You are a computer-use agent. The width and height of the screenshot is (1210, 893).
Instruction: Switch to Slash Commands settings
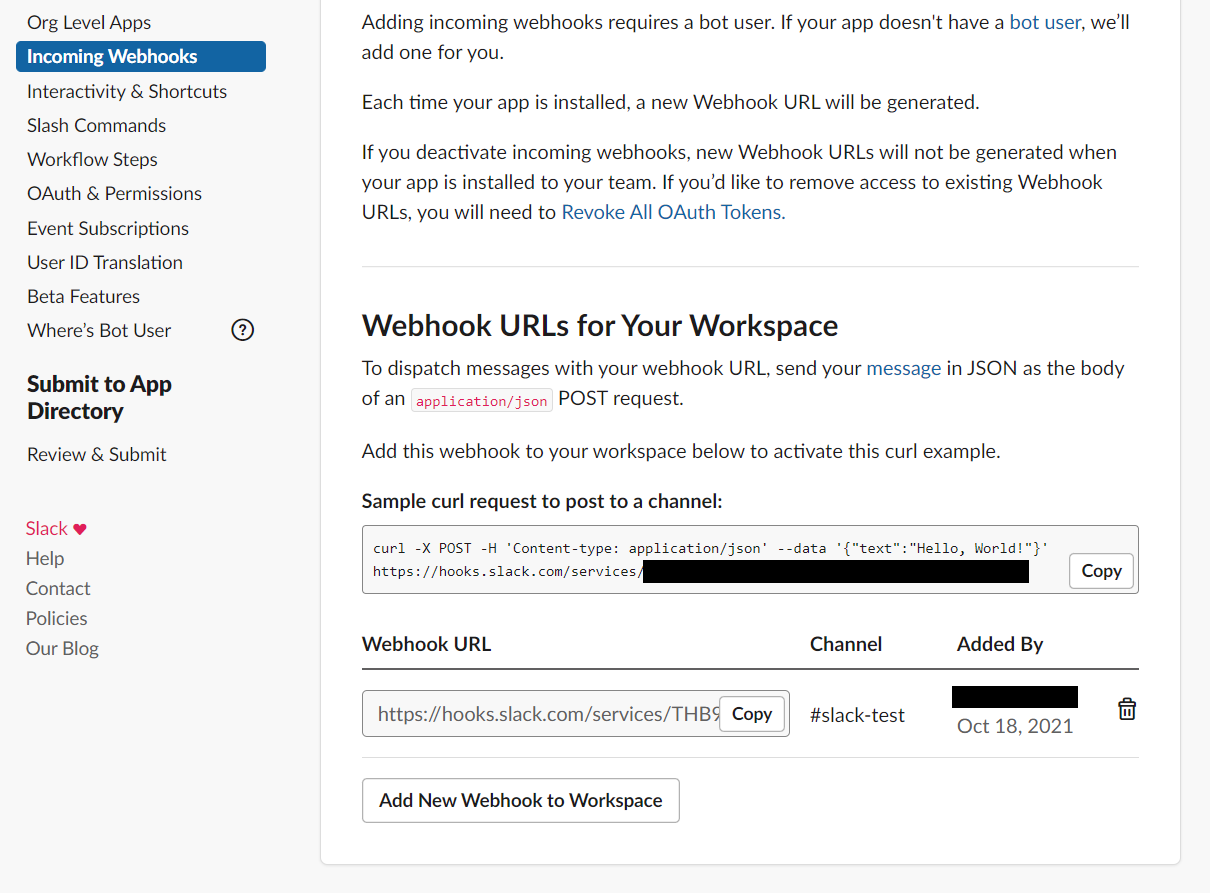click(95, 125)
